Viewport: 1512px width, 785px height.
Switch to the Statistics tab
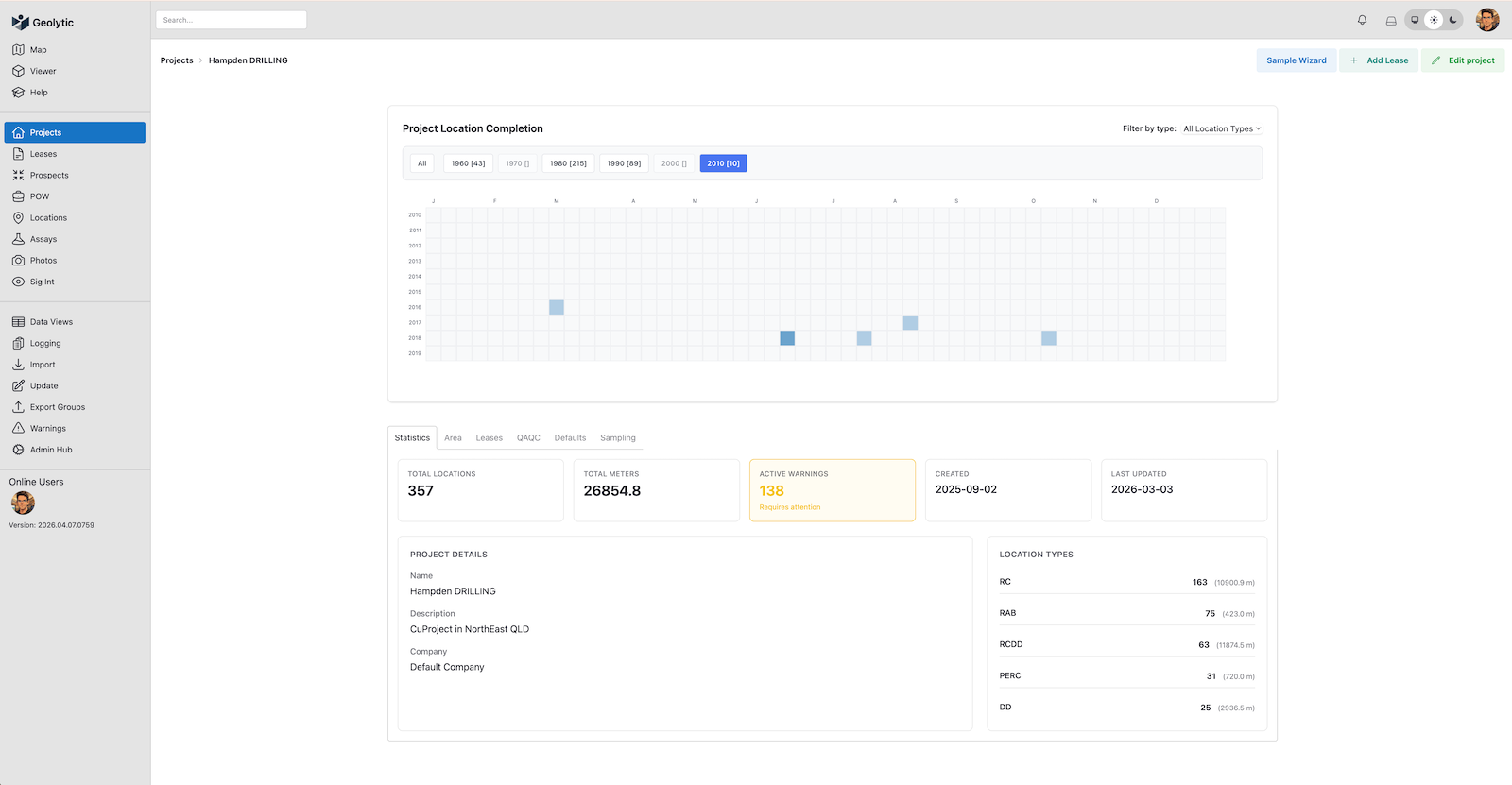[x=412, y=437]
